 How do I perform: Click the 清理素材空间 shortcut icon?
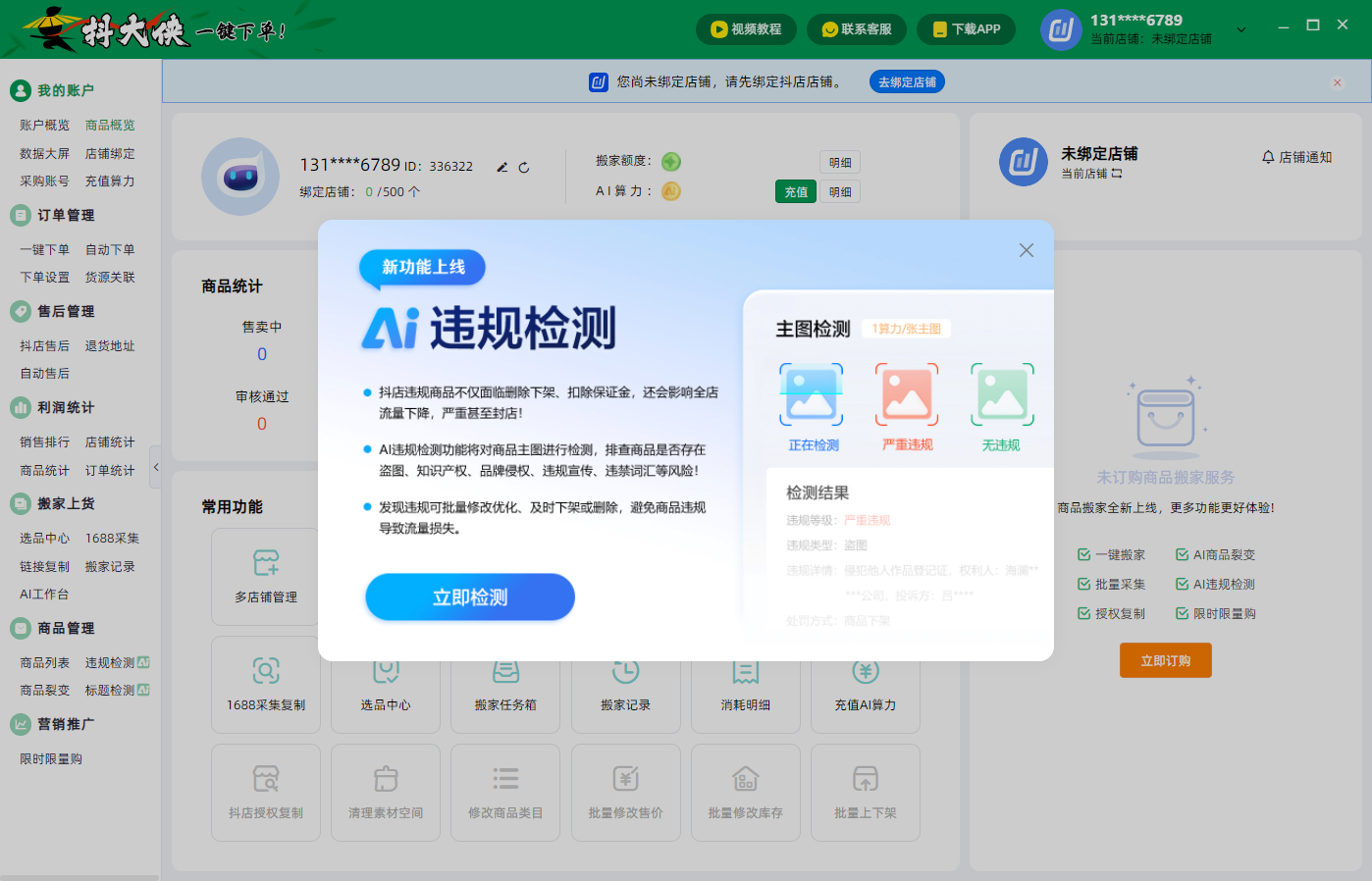(386, 779)
